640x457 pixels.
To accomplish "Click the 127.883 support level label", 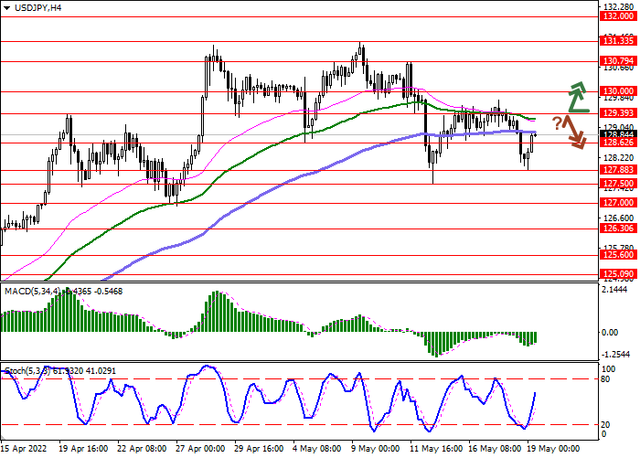I will pyautogui.click(x=617, y=170).
